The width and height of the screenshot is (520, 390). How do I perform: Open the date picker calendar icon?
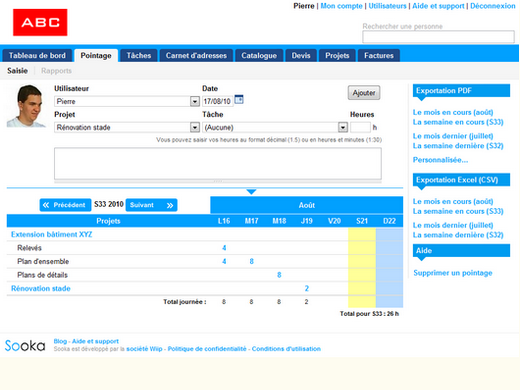[239, 99]
